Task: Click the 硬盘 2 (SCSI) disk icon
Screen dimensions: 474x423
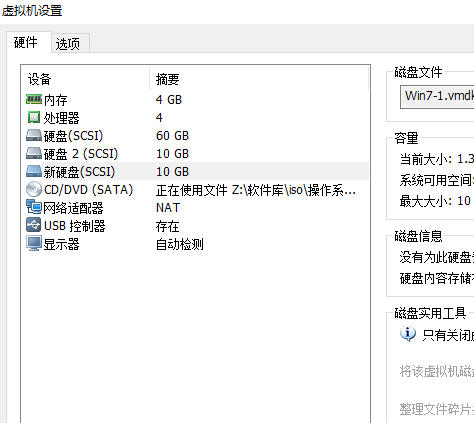Action: pos(34,153)
